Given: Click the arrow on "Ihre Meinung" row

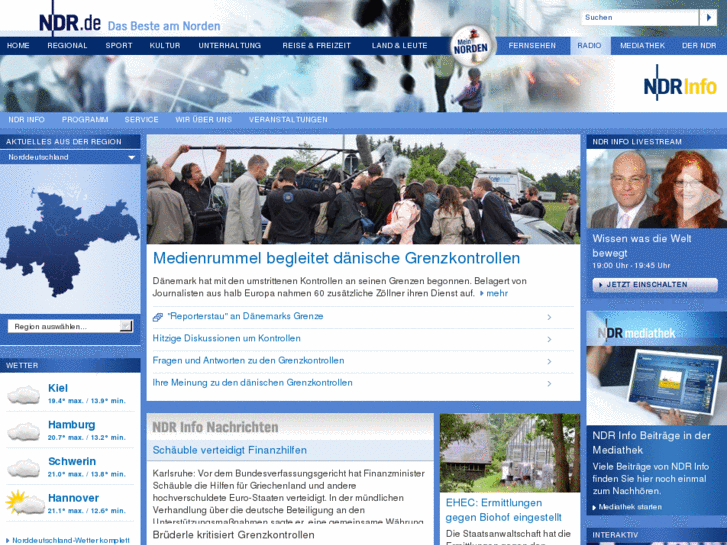Looking at the screenshot, I should point(549,384).
